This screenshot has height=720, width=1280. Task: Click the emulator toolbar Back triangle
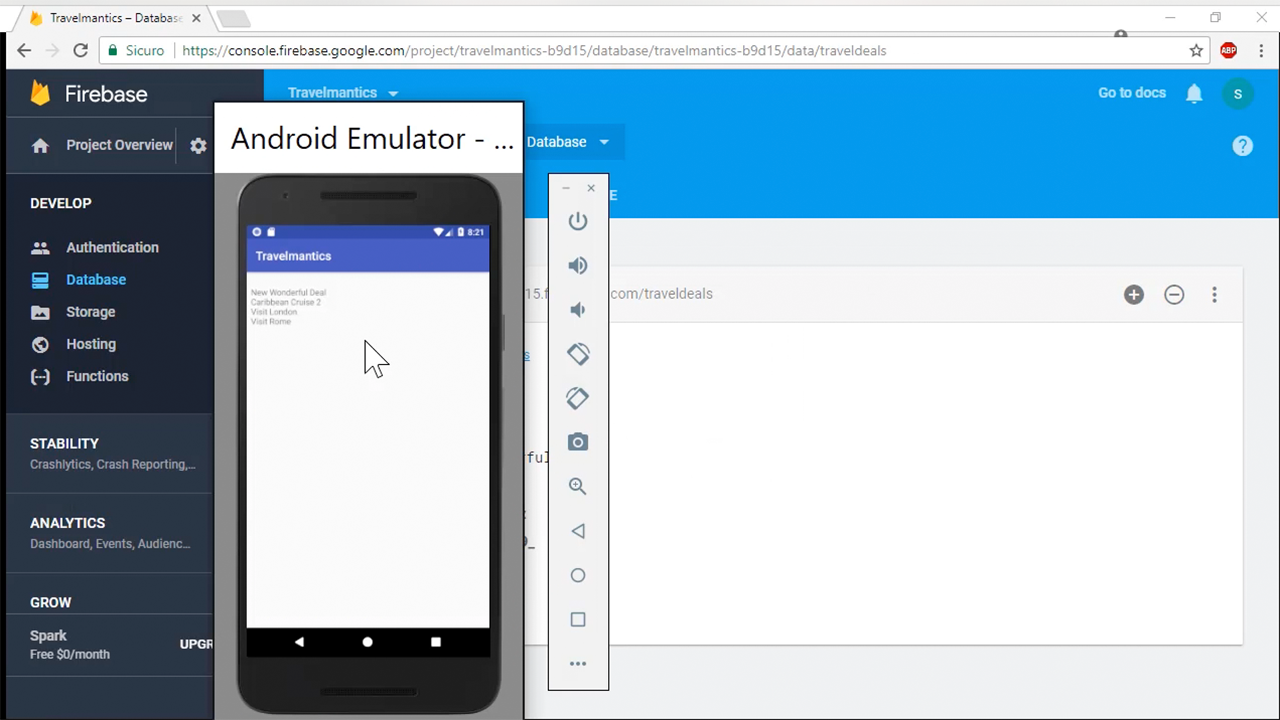578,531
